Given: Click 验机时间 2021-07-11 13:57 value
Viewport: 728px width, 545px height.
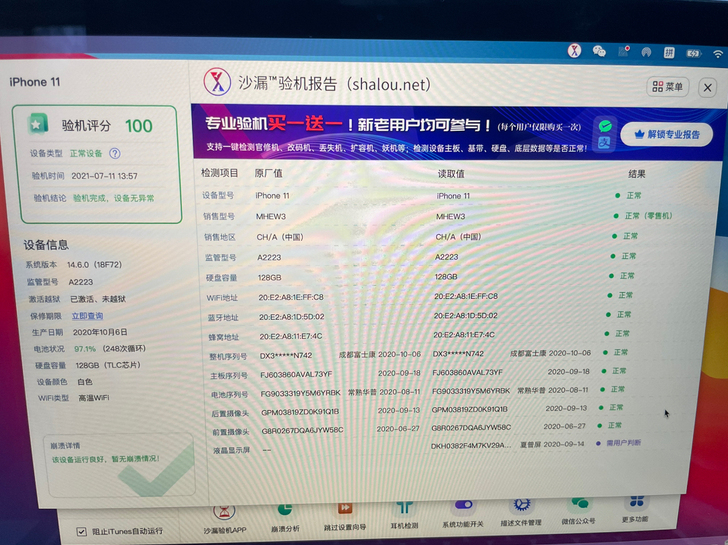Looking at the screenshot, I should [x=104, y=176].
